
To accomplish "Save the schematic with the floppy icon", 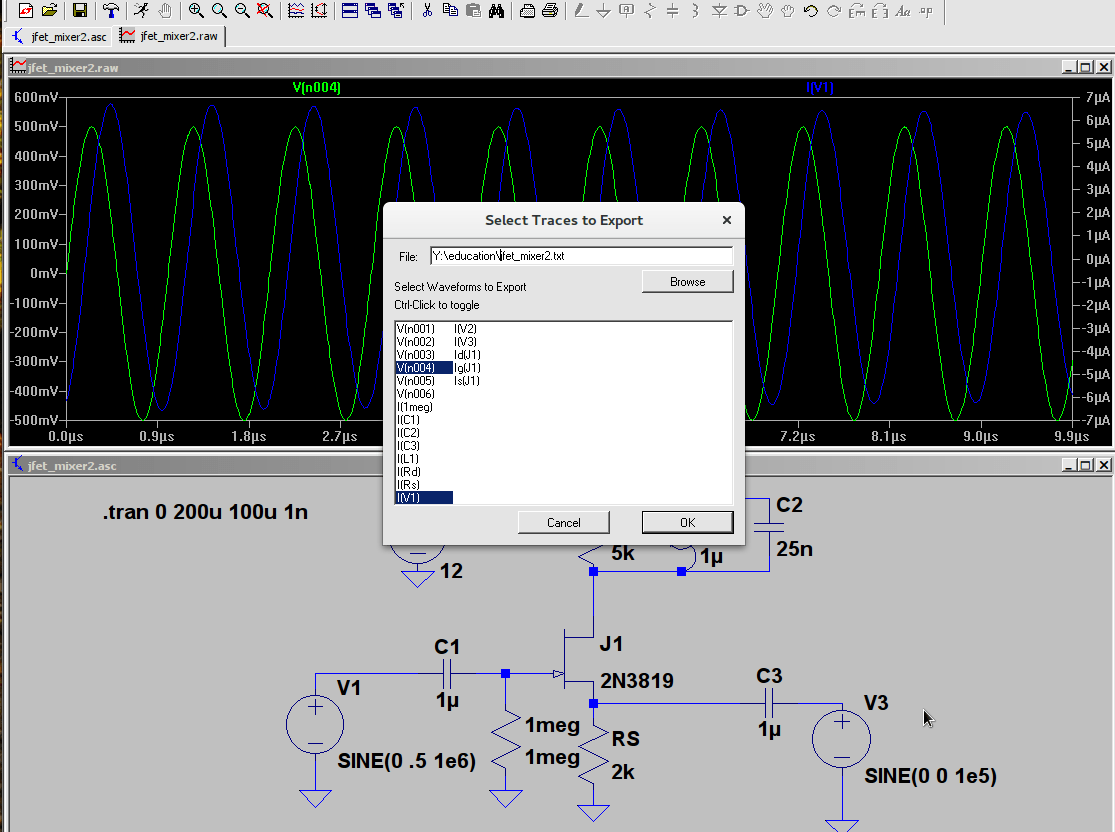I will (x=80, y=13).
